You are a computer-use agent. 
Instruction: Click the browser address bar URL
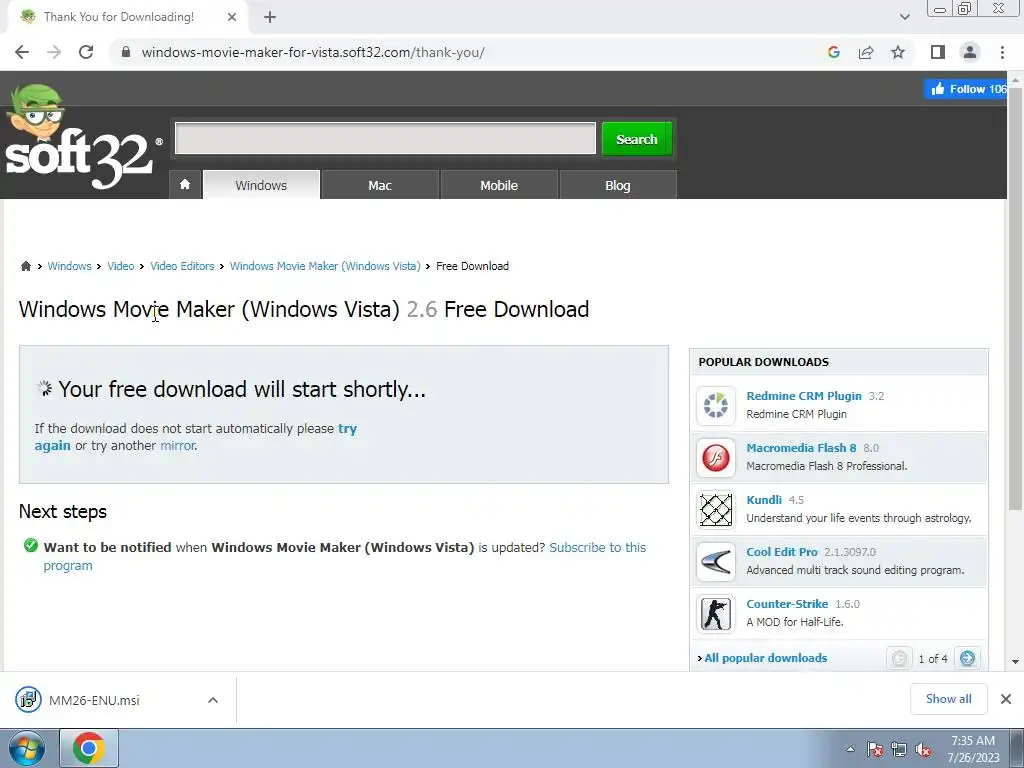pyautogui.click(x=313, y=52)
